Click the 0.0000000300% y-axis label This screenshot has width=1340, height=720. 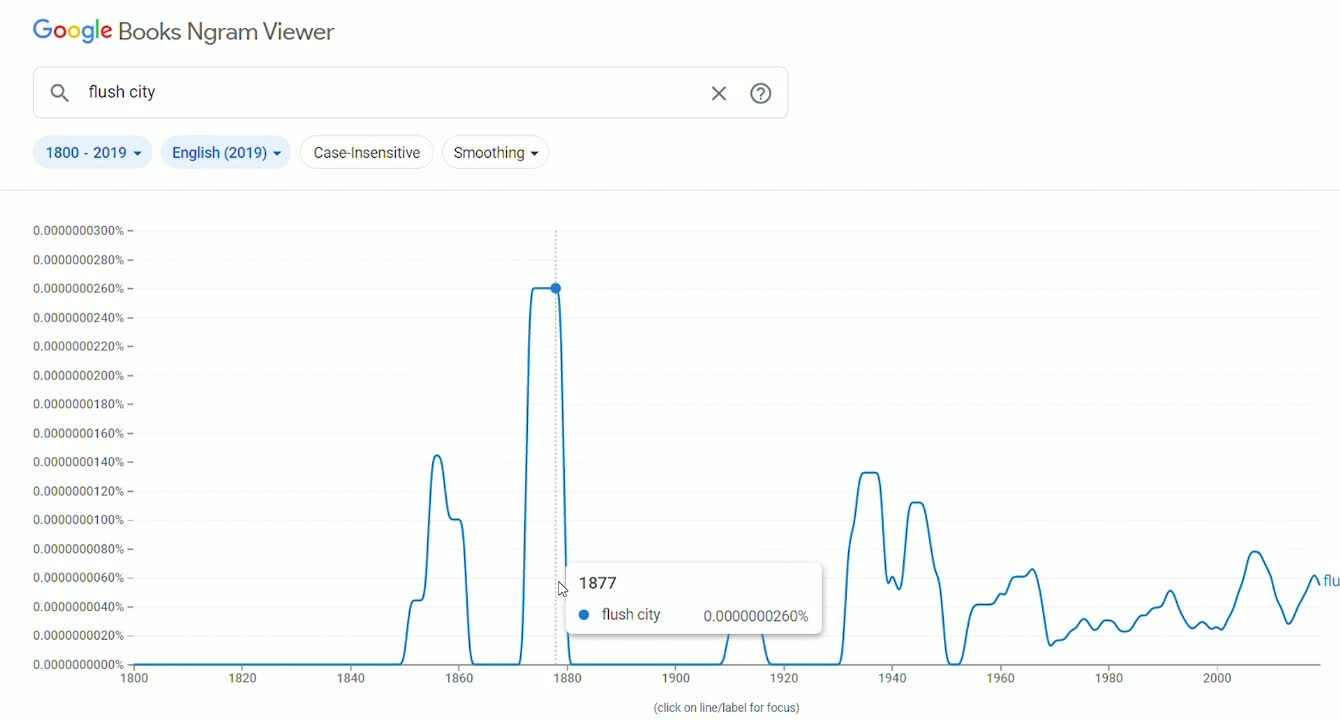click(x=78, y=231)
